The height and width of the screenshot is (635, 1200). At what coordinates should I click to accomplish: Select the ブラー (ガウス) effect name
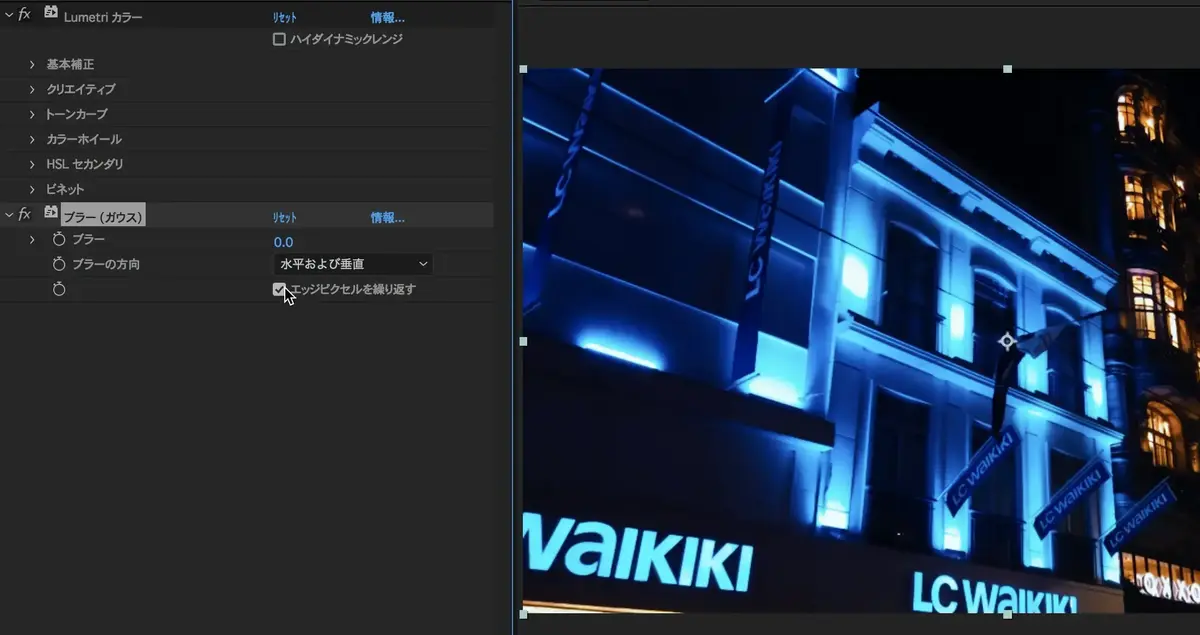pyautogui.click(x=104, y=216)
